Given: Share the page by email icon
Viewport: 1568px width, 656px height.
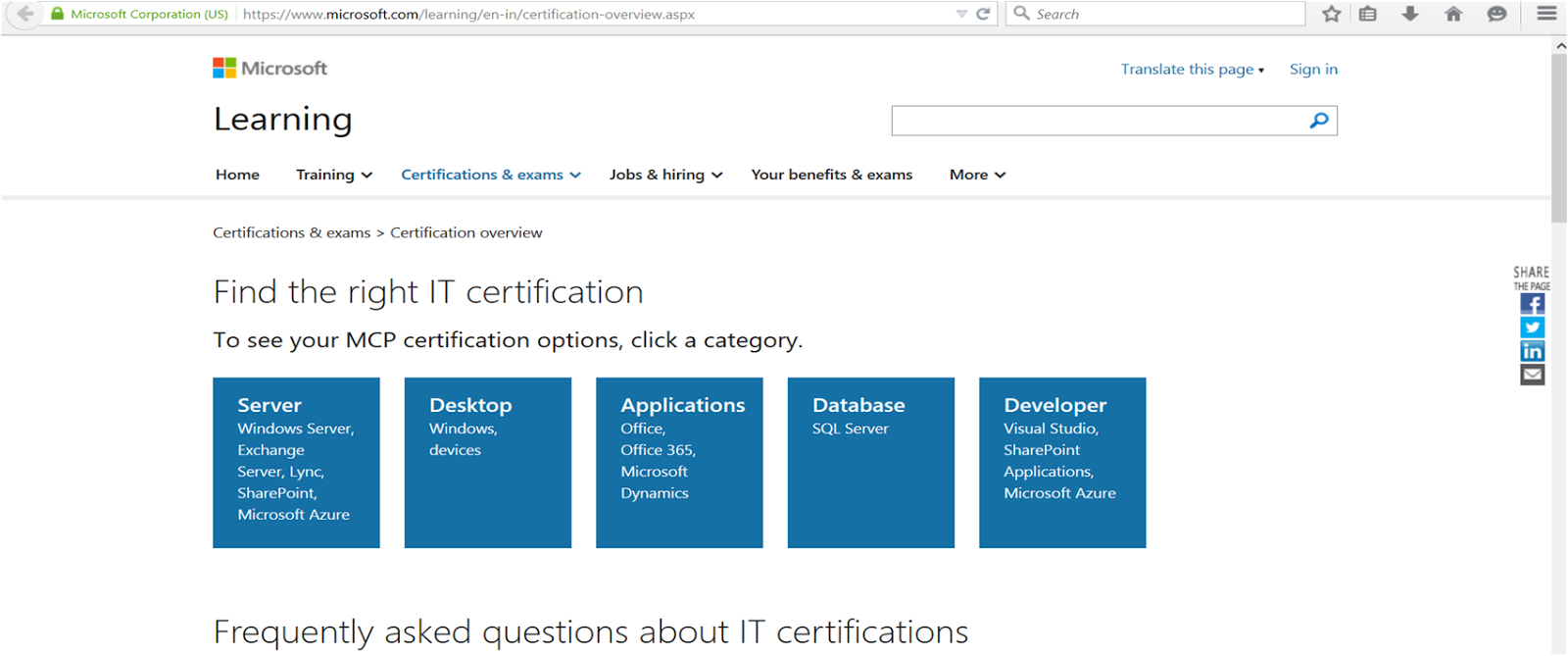Looking at the screenshot, I should tap(1533, 375).
